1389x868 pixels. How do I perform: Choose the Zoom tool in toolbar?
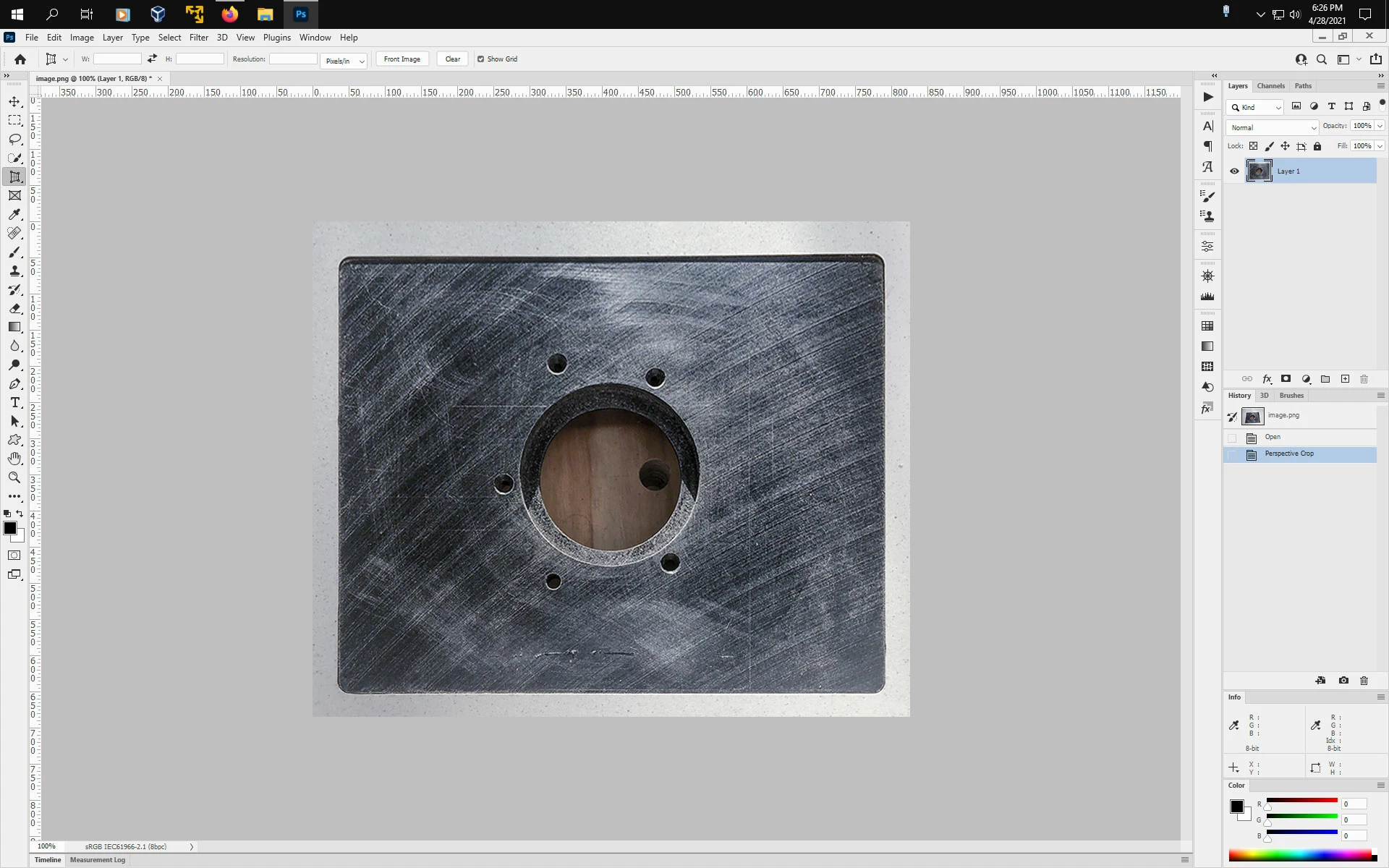pyautogui.click(x=14, y=477)
